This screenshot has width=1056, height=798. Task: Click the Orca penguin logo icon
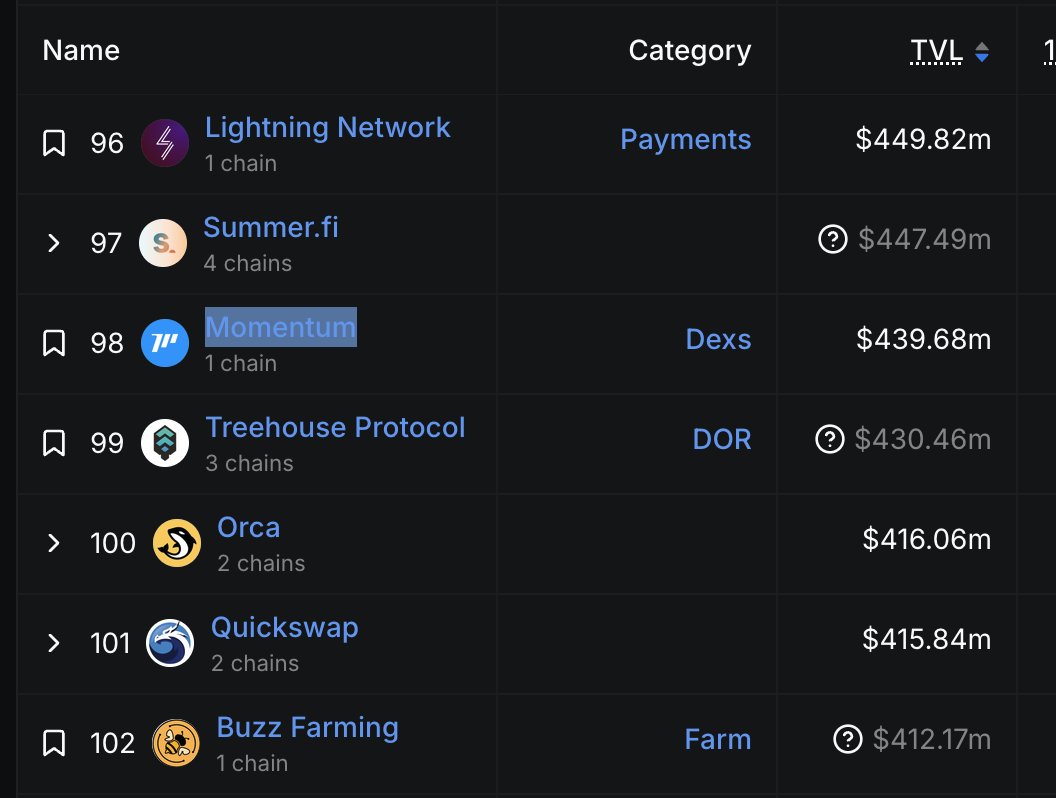(177, 543)
